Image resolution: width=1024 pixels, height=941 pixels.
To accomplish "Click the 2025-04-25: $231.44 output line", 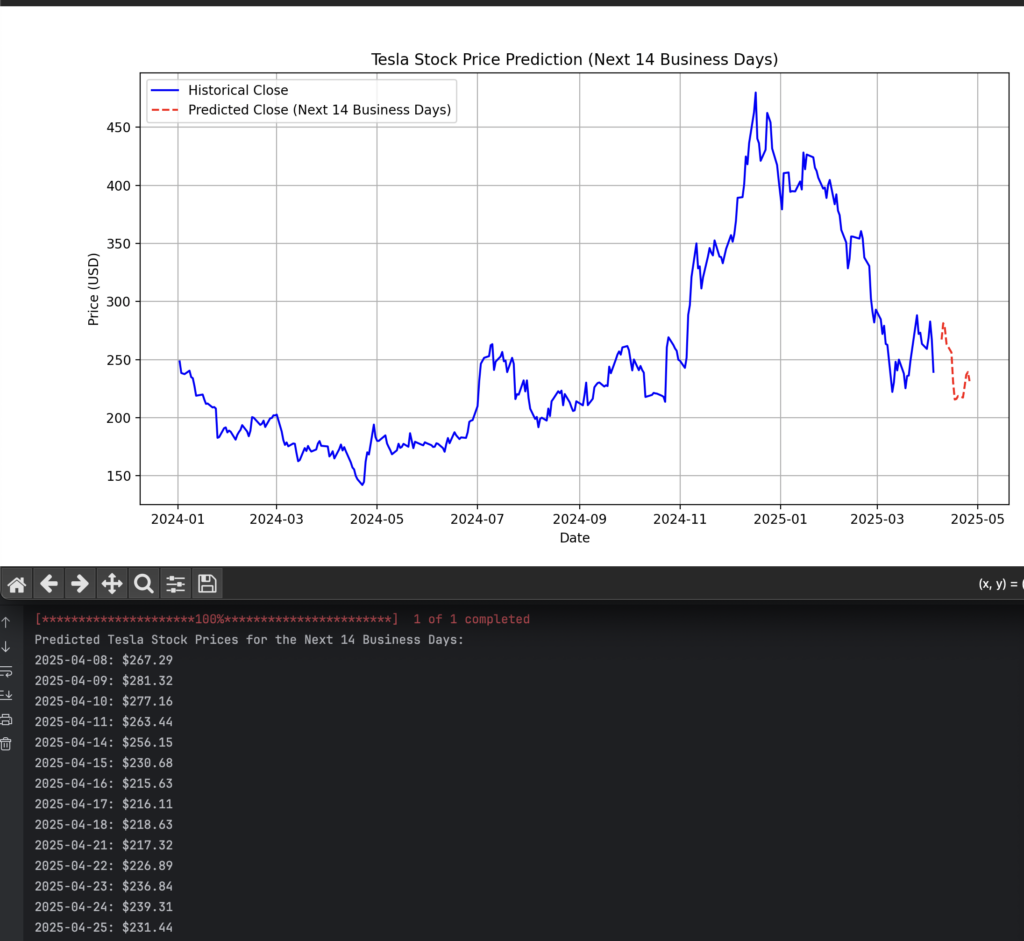I will coord(104,928).
